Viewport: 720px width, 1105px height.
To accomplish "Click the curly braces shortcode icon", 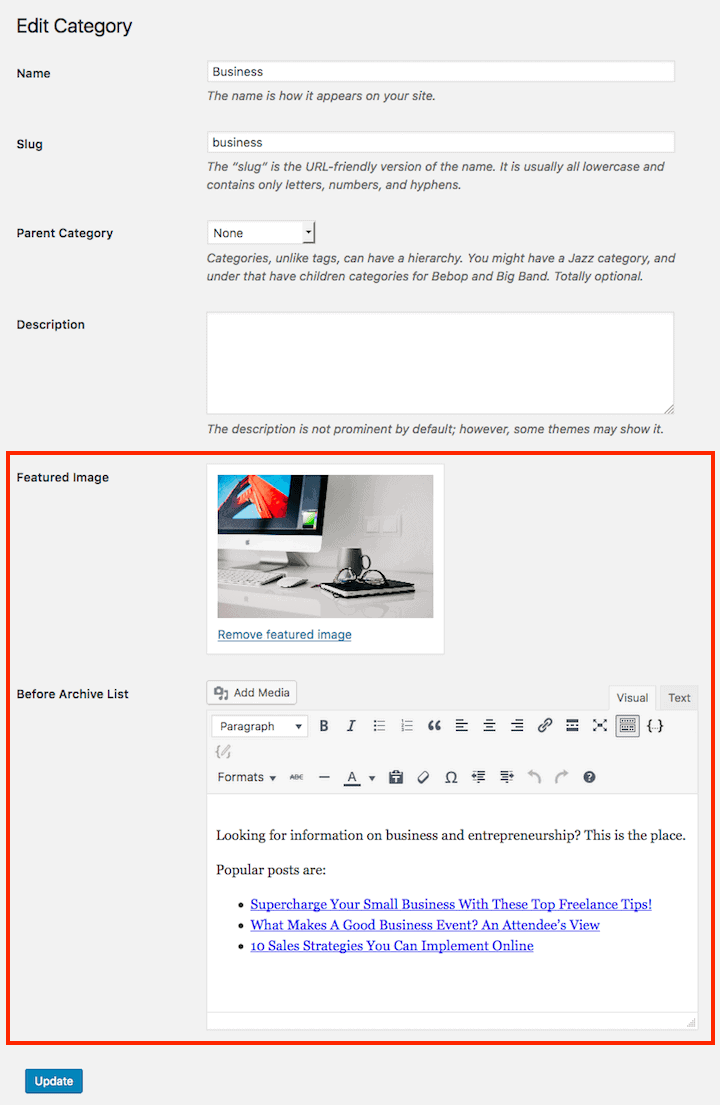I will (x=655, y=726).
